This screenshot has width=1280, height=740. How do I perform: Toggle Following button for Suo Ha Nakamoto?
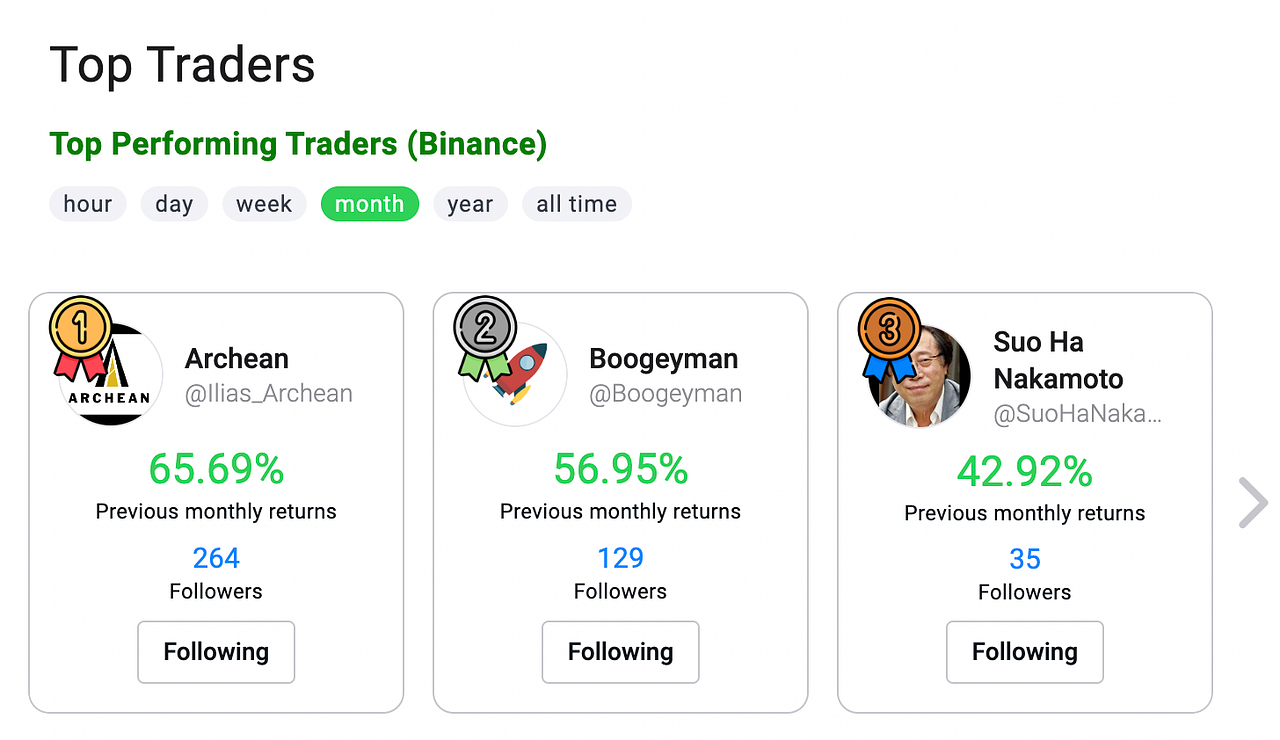(1025, 652)
